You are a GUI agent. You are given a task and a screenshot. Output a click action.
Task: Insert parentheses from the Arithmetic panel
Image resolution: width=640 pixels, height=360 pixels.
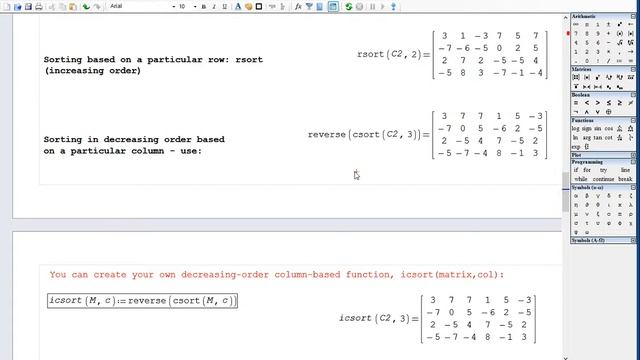pos(620,33)
